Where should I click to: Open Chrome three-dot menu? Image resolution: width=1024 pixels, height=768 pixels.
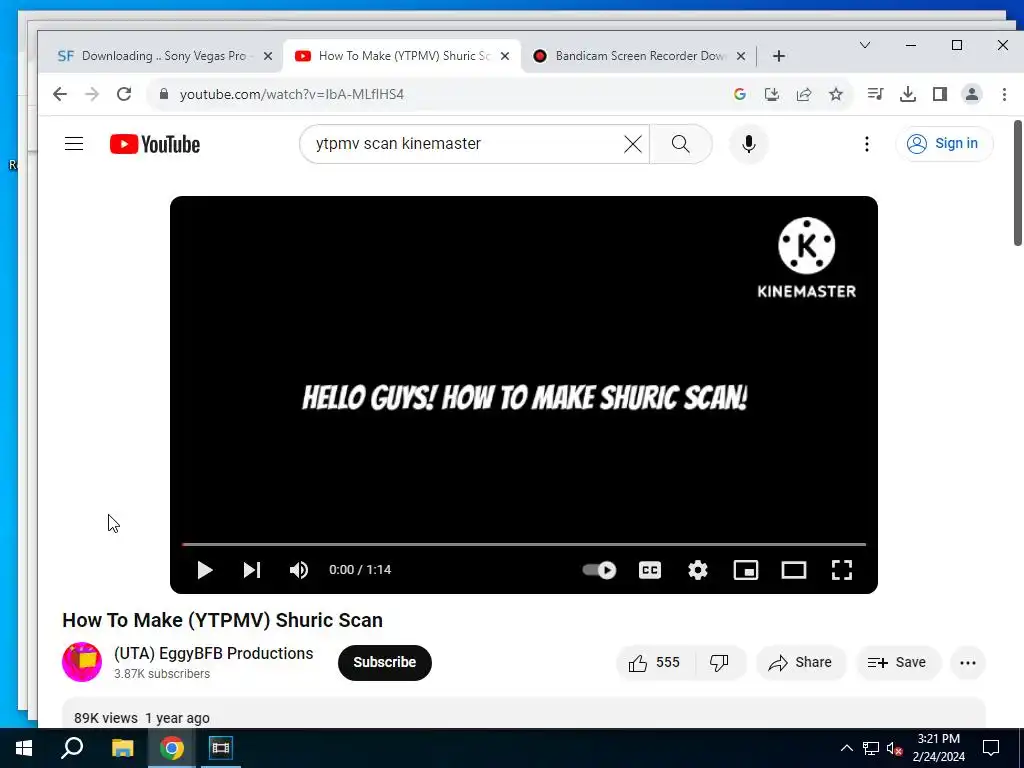coord(1004,94)
